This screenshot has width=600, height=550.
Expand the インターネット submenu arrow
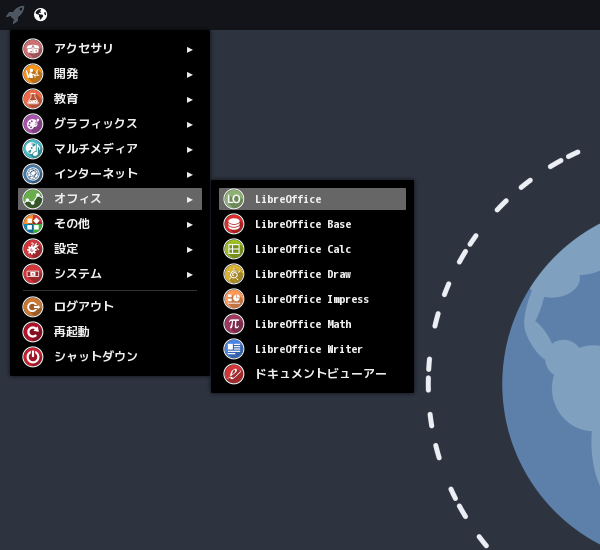[189, 175]
